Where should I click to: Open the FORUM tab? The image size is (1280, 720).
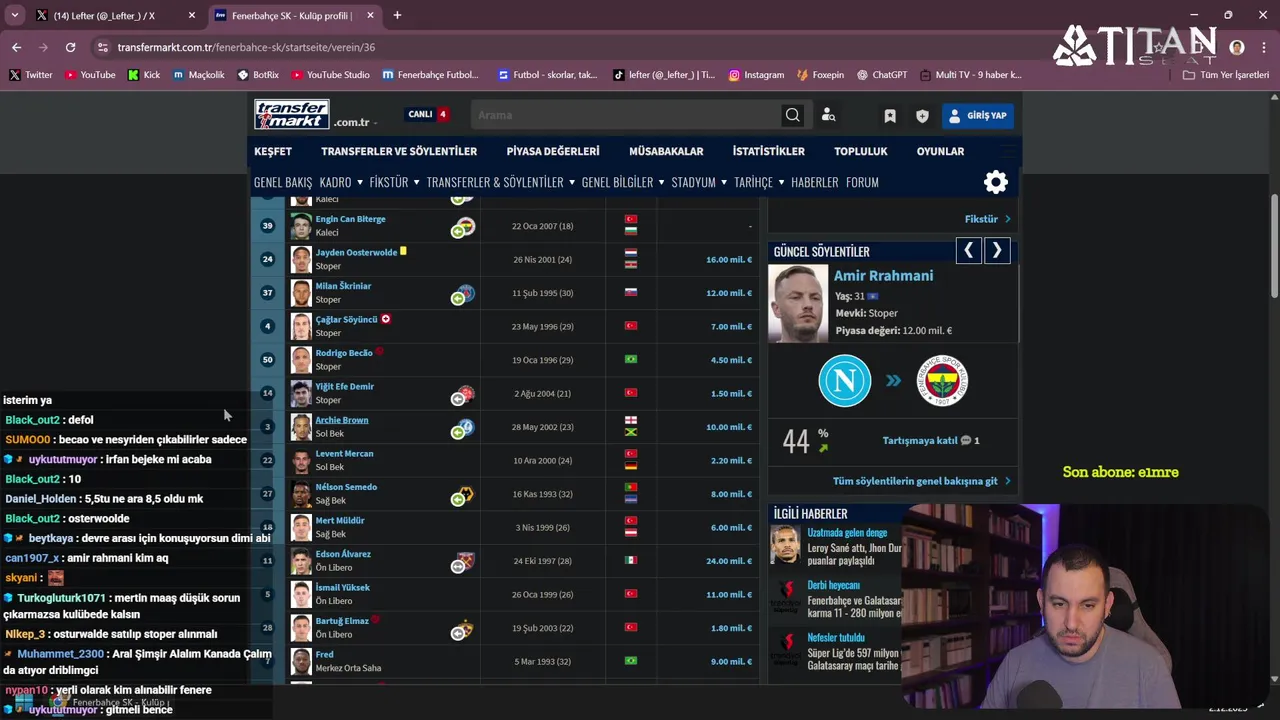coord(862,182)
